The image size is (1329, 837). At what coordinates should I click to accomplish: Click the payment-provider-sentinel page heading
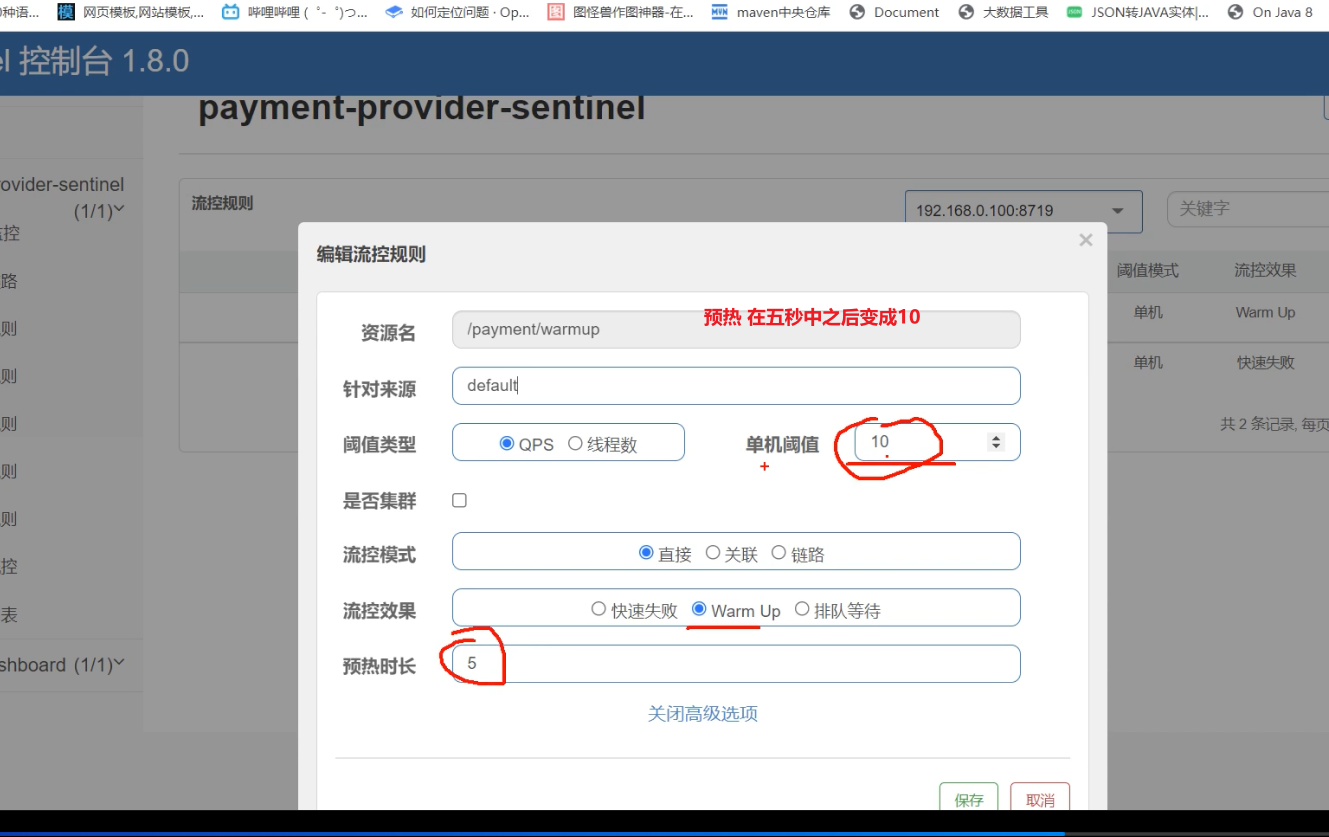point(422,107)
